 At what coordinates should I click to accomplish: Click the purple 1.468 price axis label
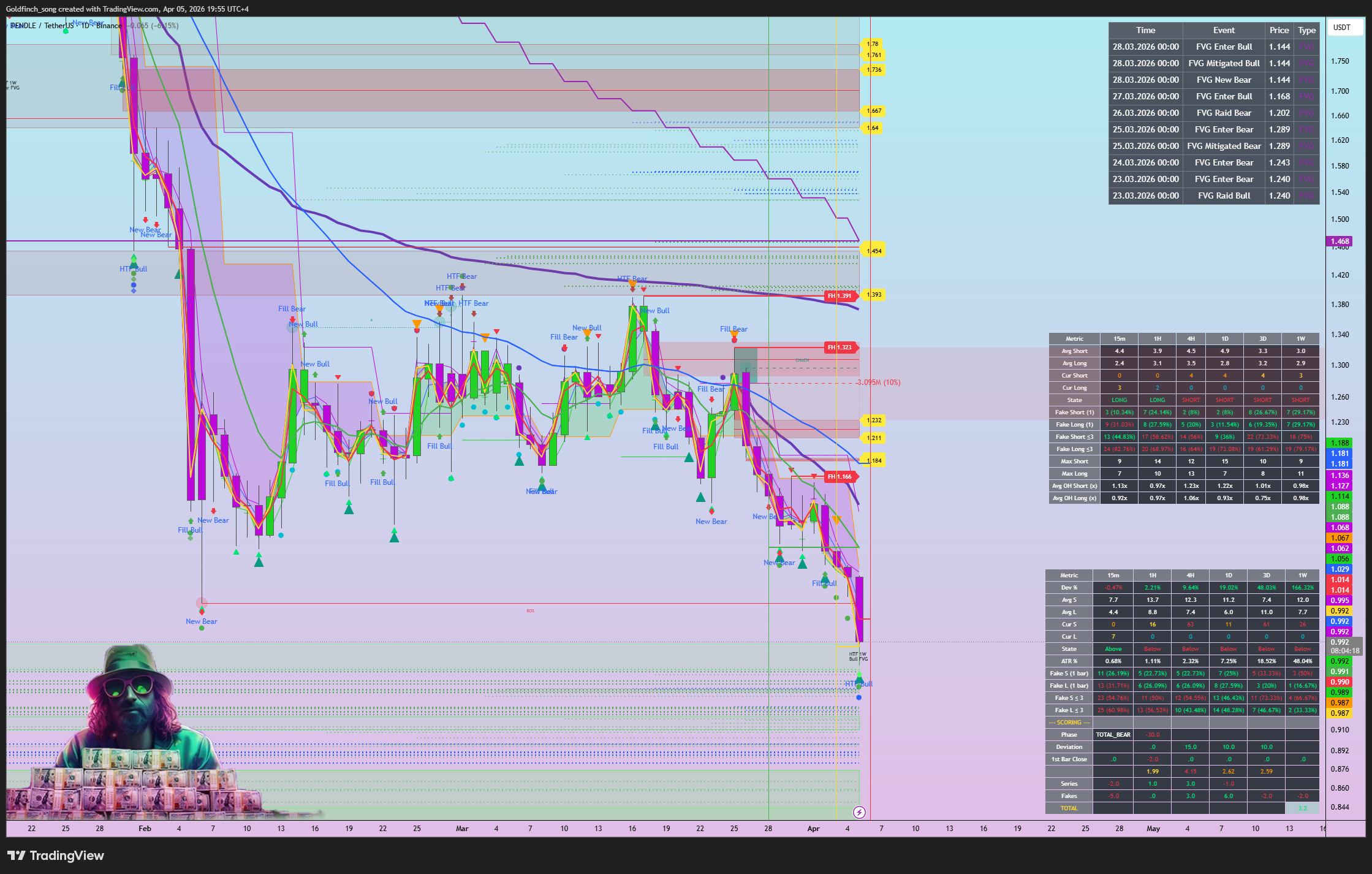tap(1340, 241)
